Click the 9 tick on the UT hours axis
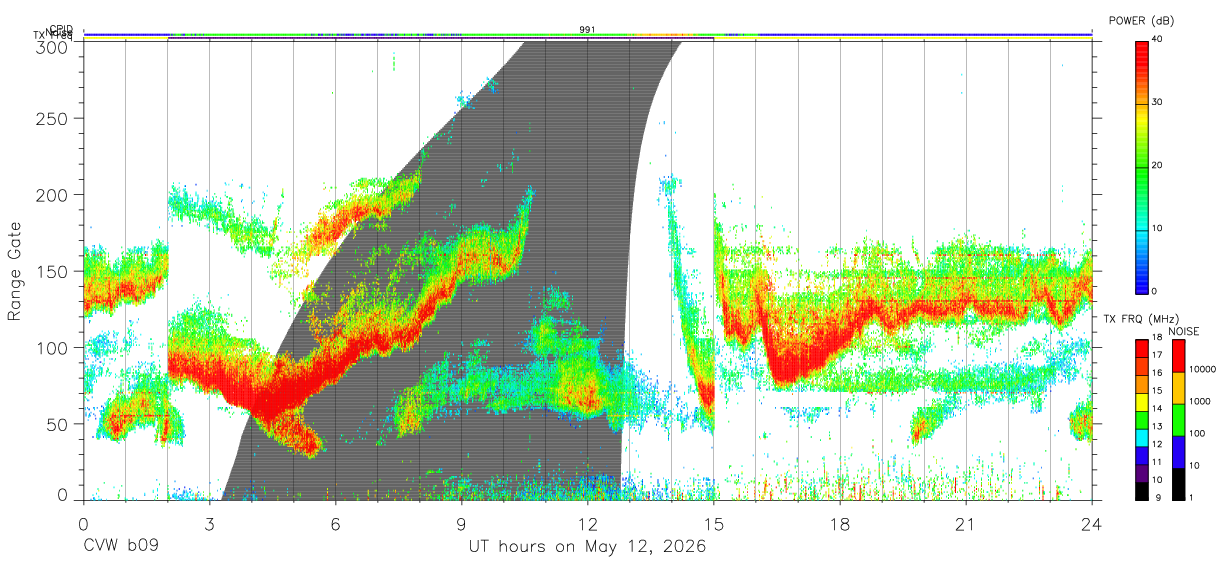Viewport: 1228px width, 567px height. coord(462,523)
